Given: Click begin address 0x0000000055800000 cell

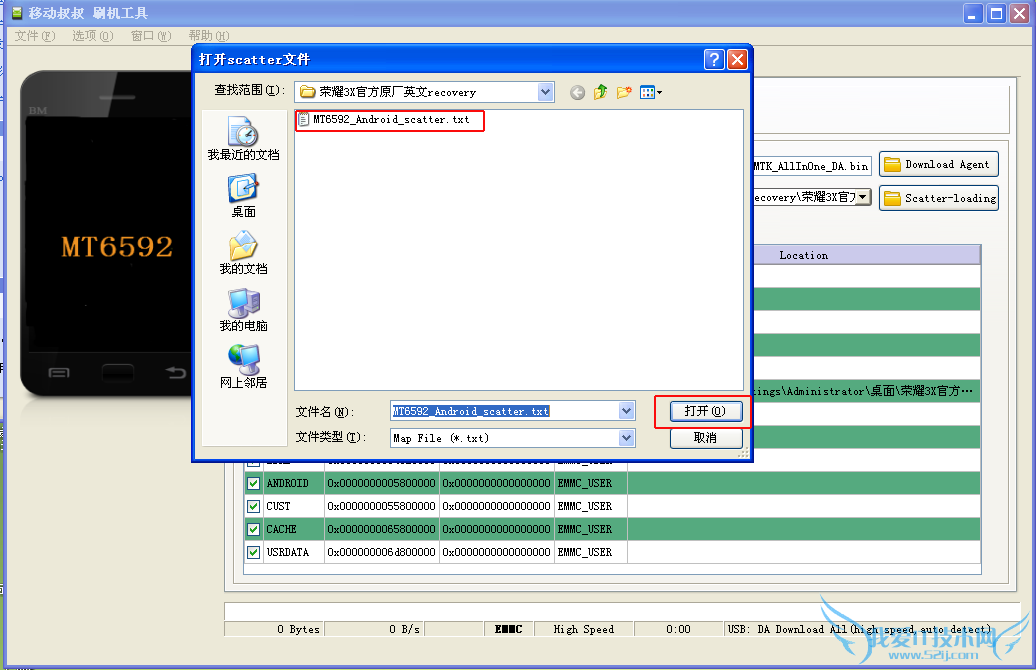Looking at the screenshot, I should 381,507.
